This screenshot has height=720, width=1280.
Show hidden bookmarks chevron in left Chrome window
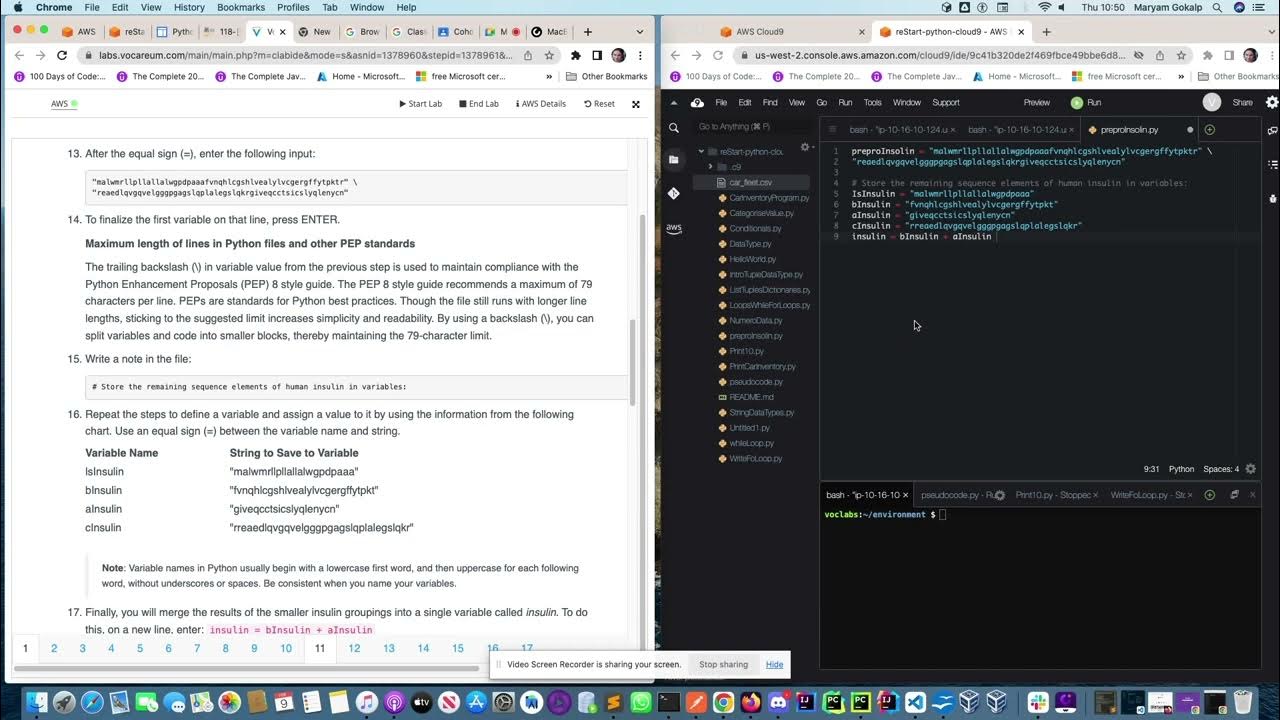pyautogui.click(x=549, y=76)
